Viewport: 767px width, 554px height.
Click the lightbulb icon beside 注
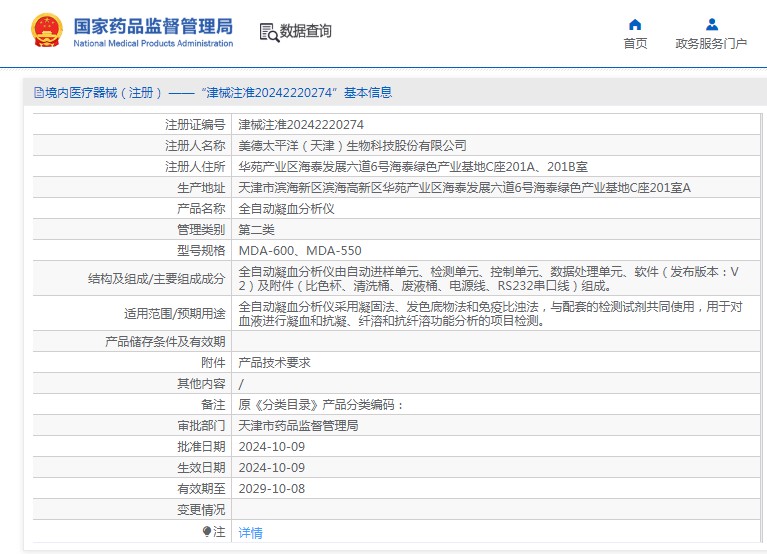tap(207, 531)
